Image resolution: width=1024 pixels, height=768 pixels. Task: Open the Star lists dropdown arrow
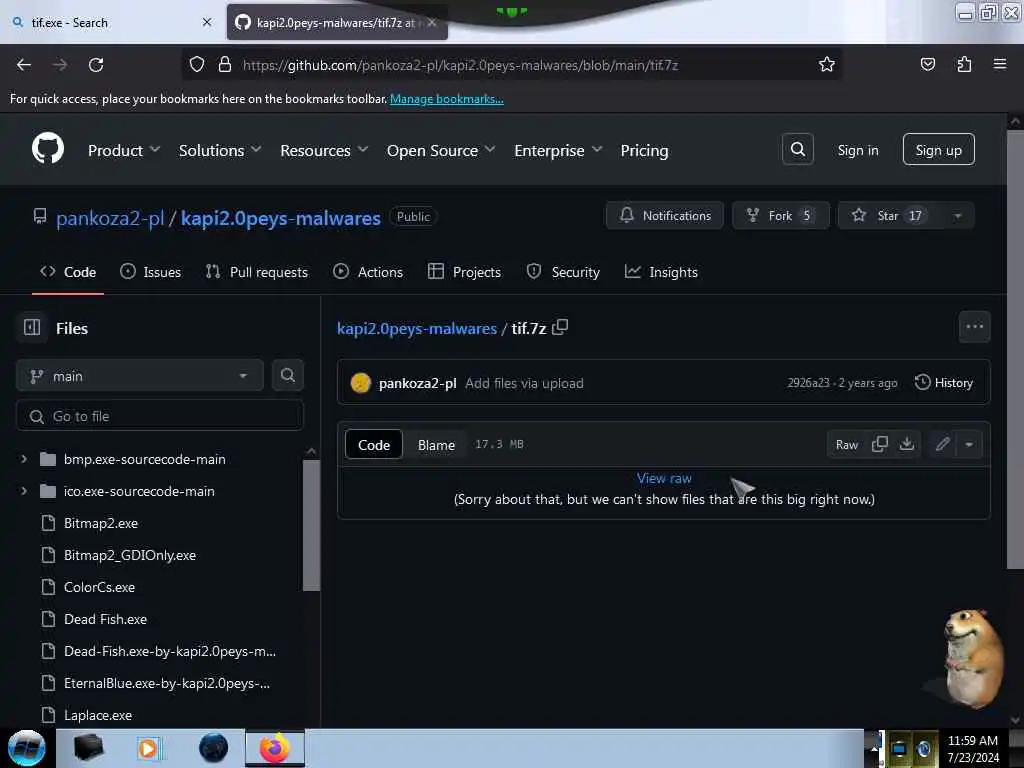point(957,216)
